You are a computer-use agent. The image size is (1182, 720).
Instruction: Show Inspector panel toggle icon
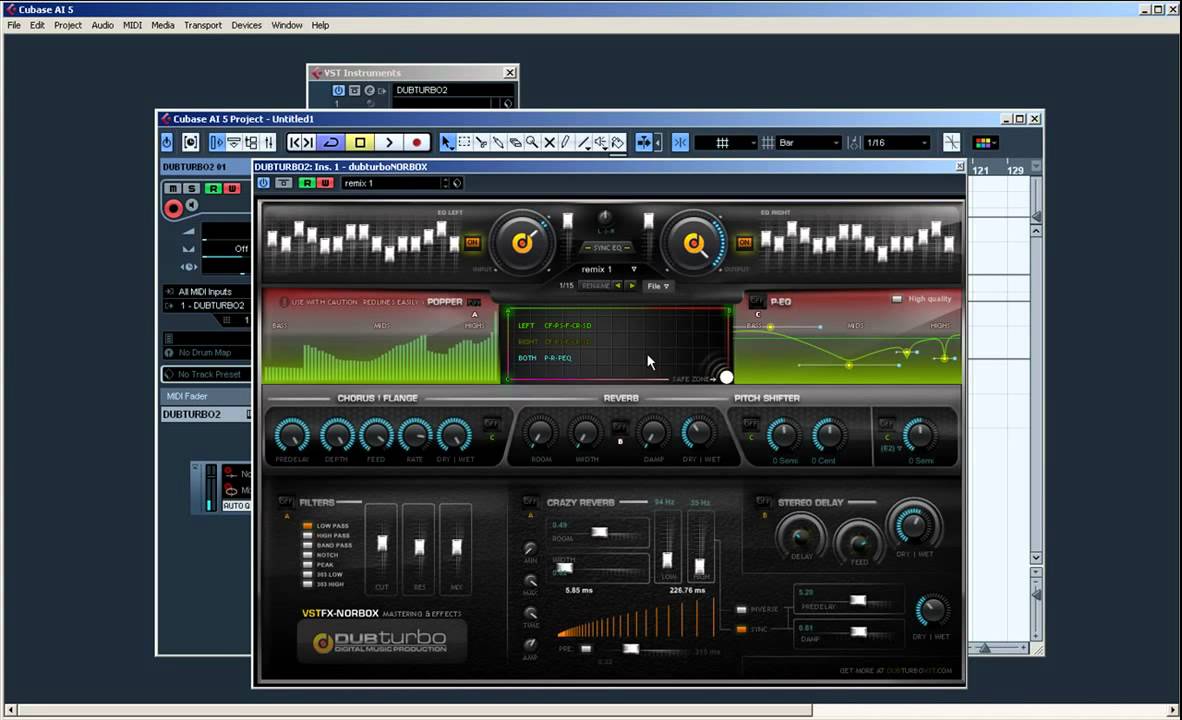click(x=217, y=142)
